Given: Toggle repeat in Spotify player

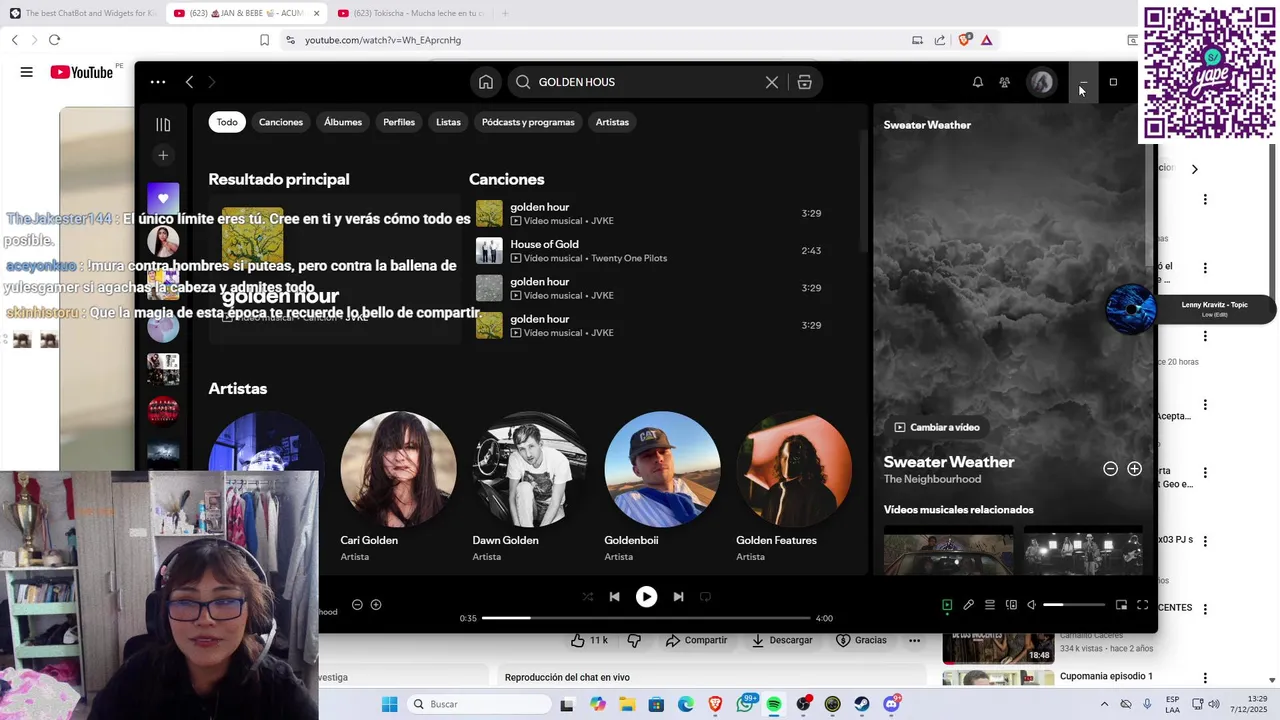Looking at the screenshot, I should [705, 597].
